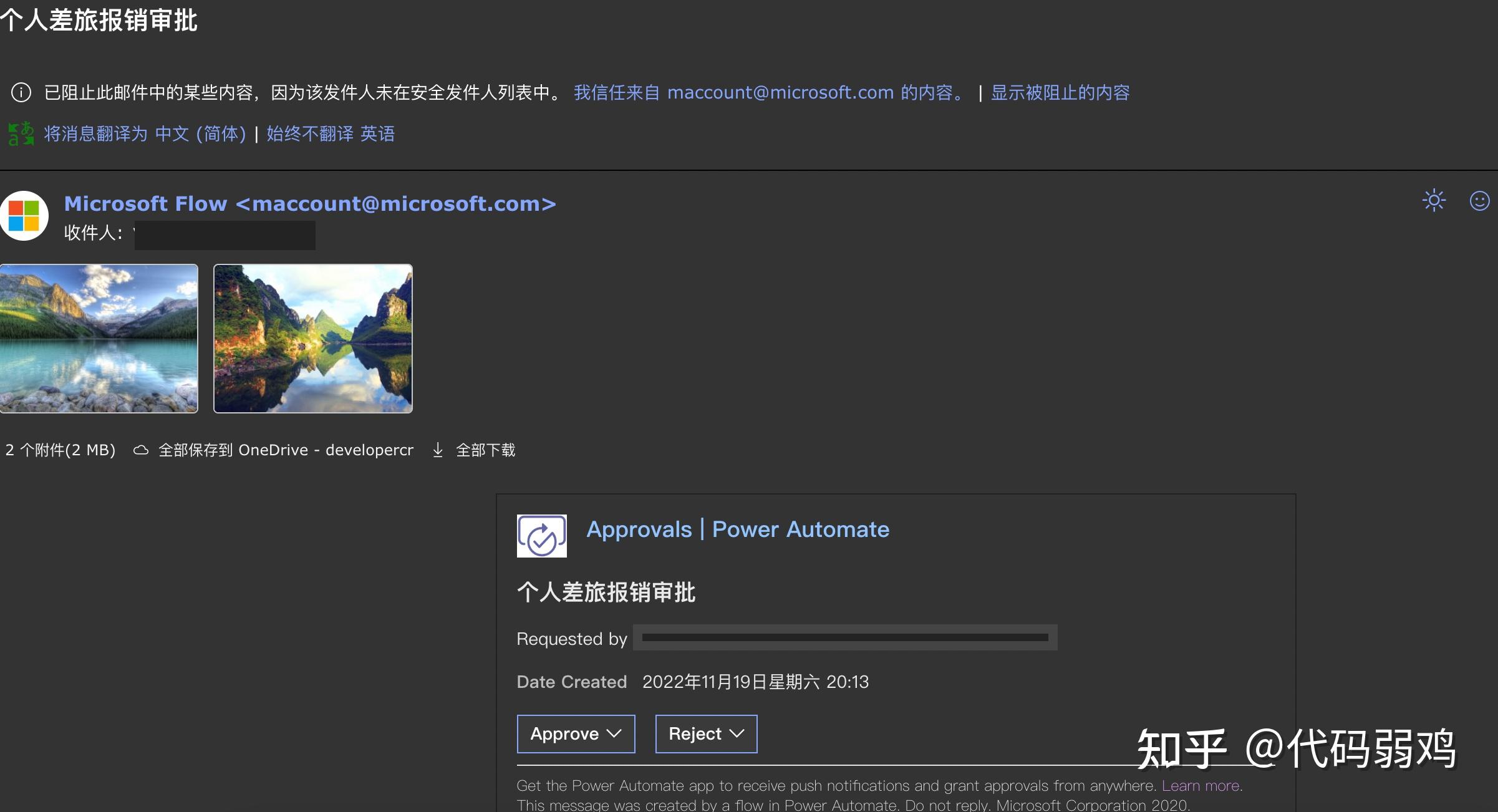Open the lake and mountains attachment thumbnail
Image resolution: width=1498 pixels, height=812 pixels.
point(99,339)
